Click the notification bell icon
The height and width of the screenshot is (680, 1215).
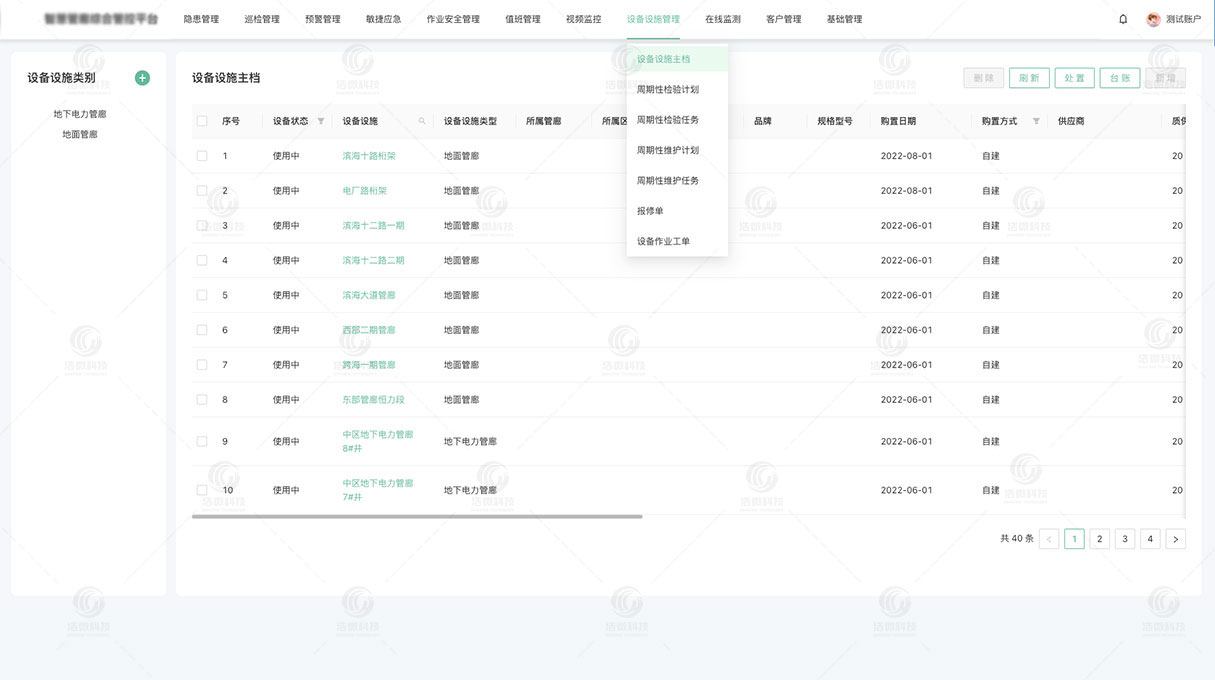(1122, 18)
